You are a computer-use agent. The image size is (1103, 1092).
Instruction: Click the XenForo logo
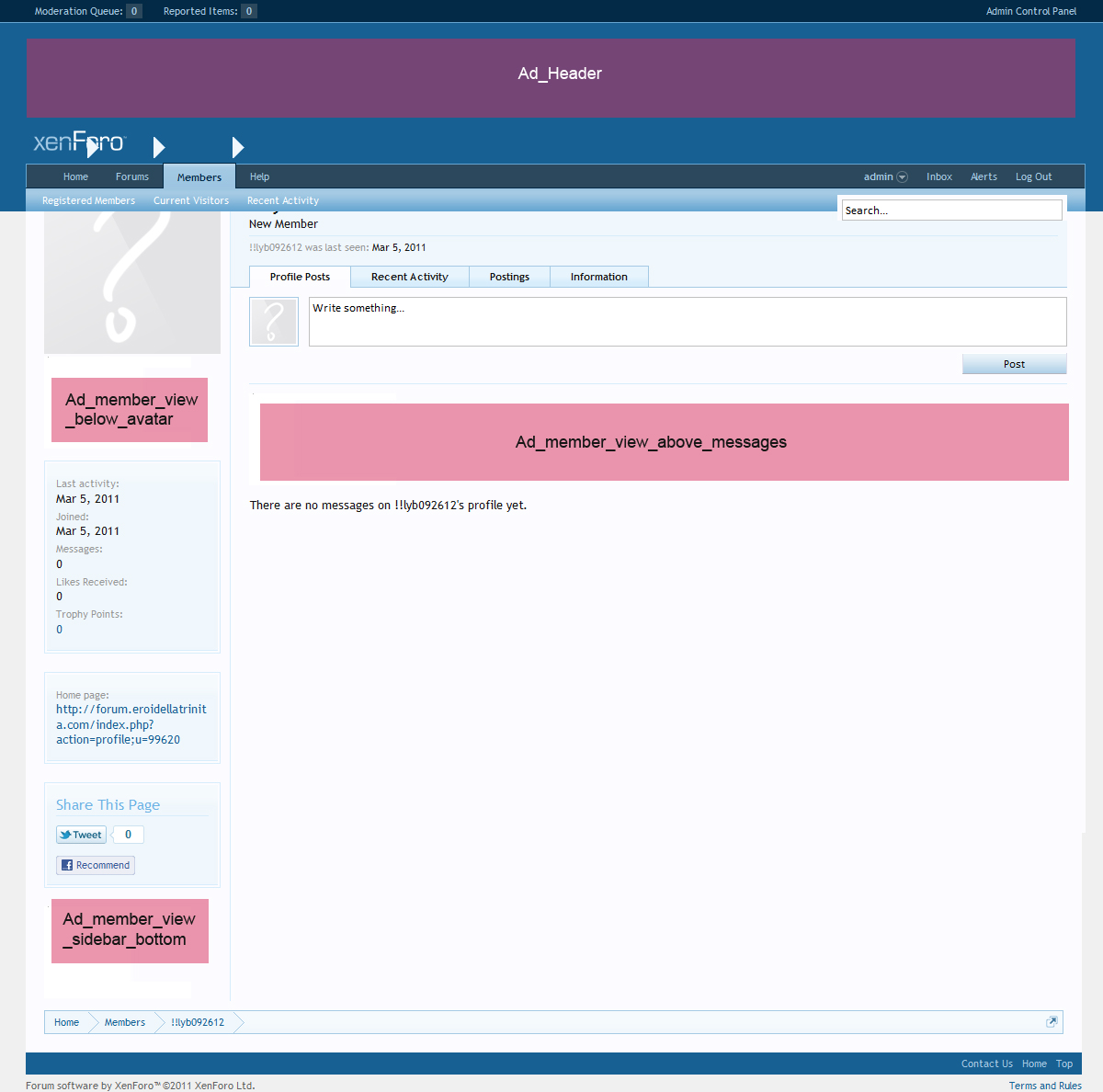78,142
